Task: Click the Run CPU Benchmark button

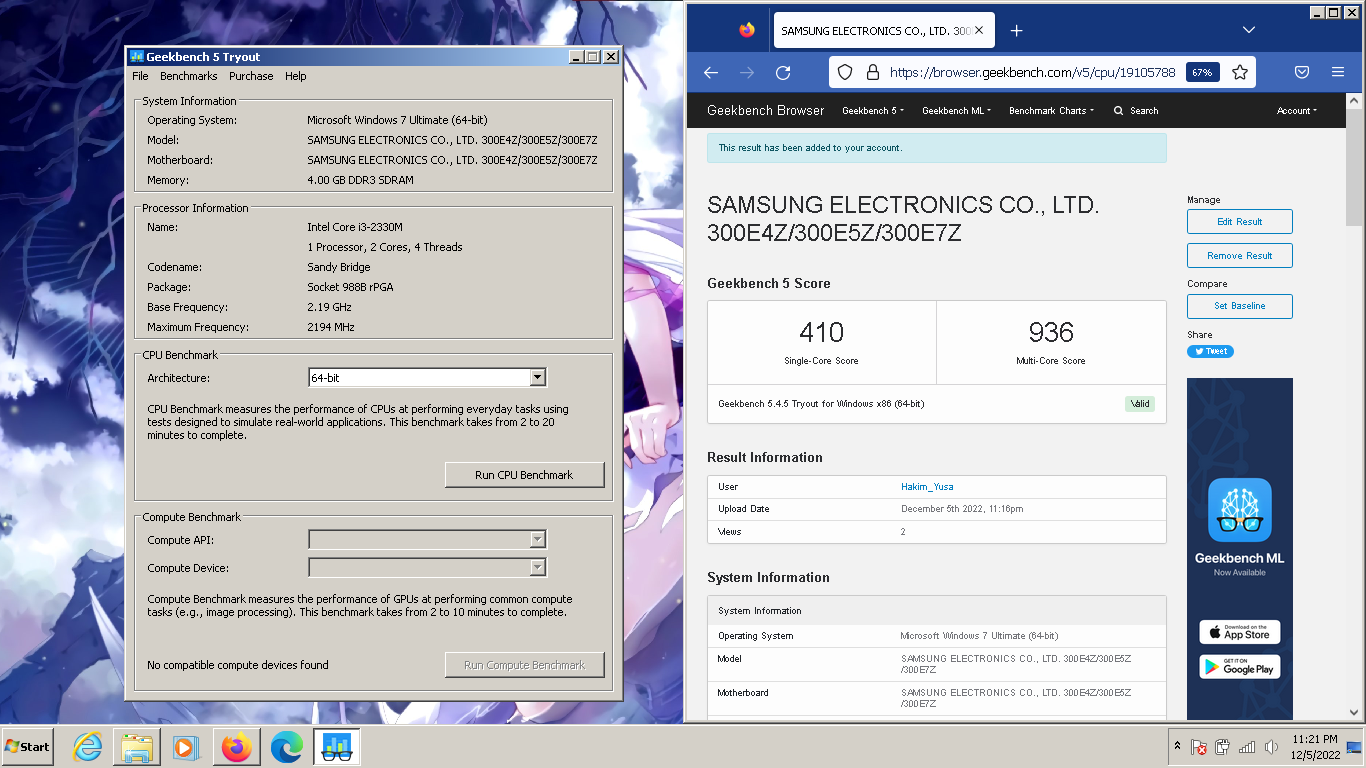Action: coord(524,475)
